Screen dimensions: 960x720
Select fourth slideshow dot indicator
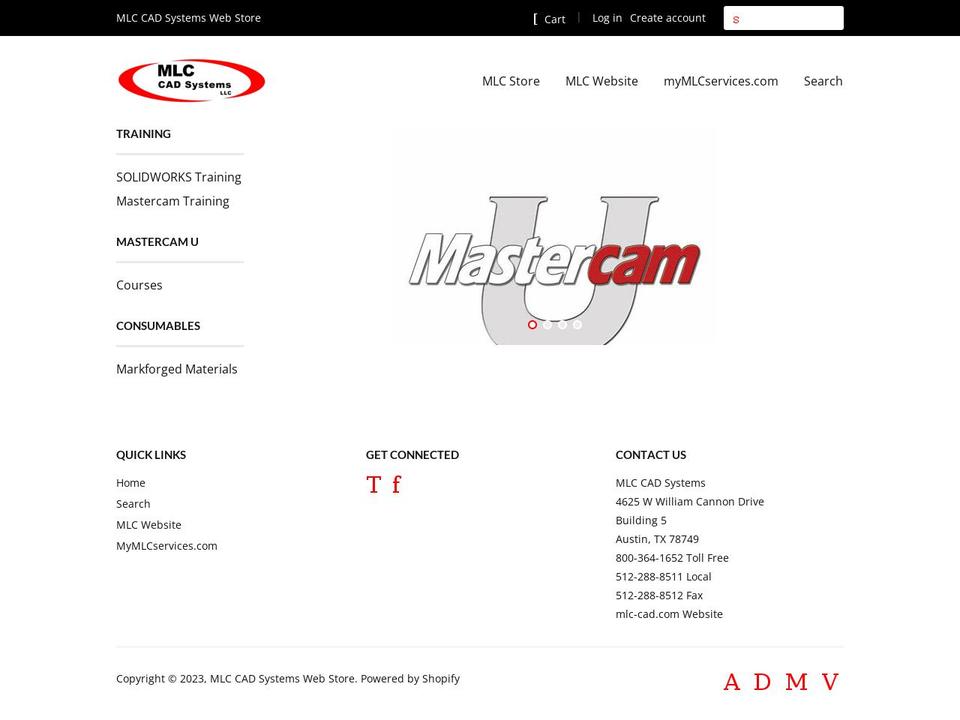(577, 324)
